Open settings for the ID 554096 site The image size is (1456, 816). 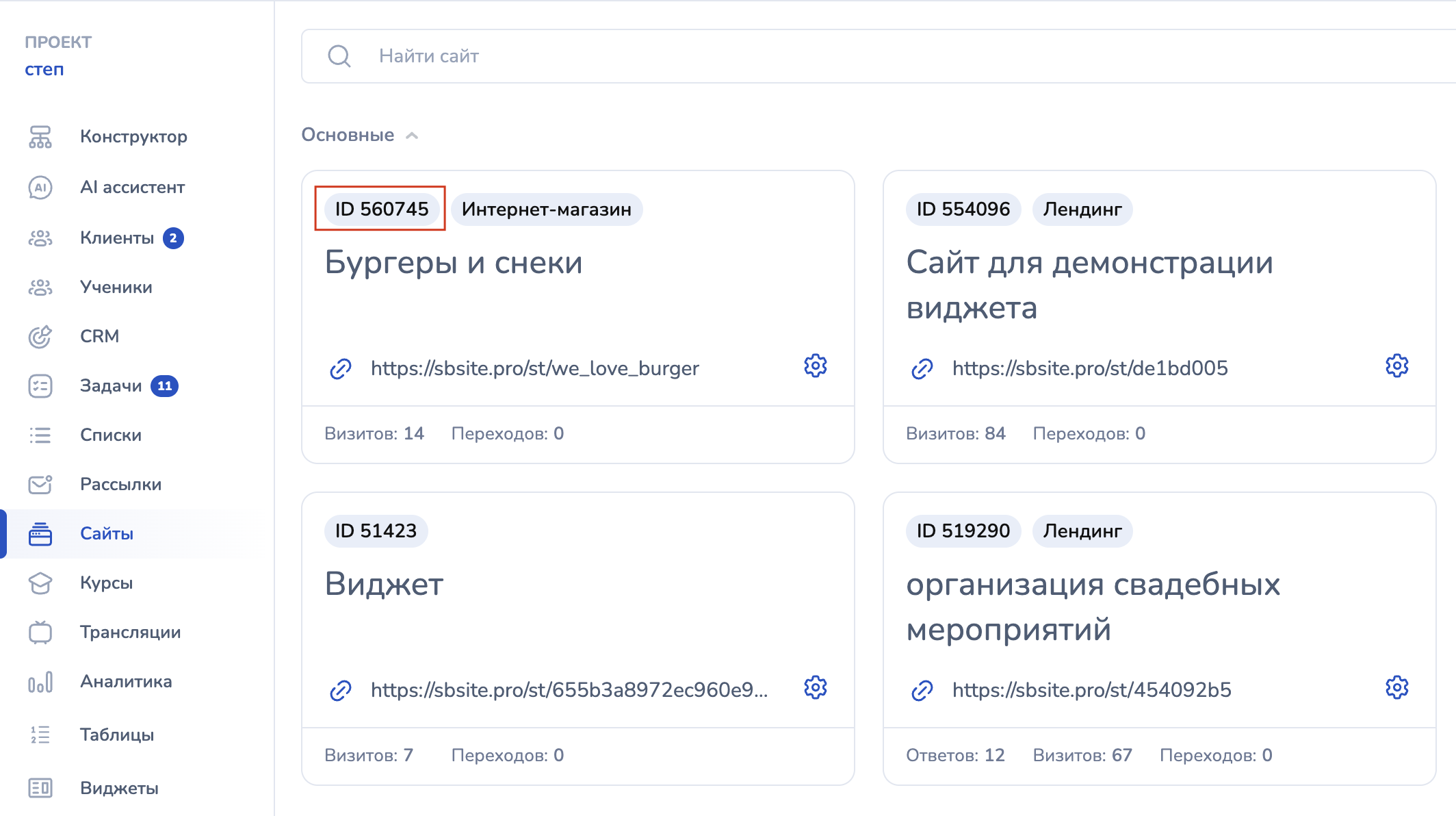1396,366
